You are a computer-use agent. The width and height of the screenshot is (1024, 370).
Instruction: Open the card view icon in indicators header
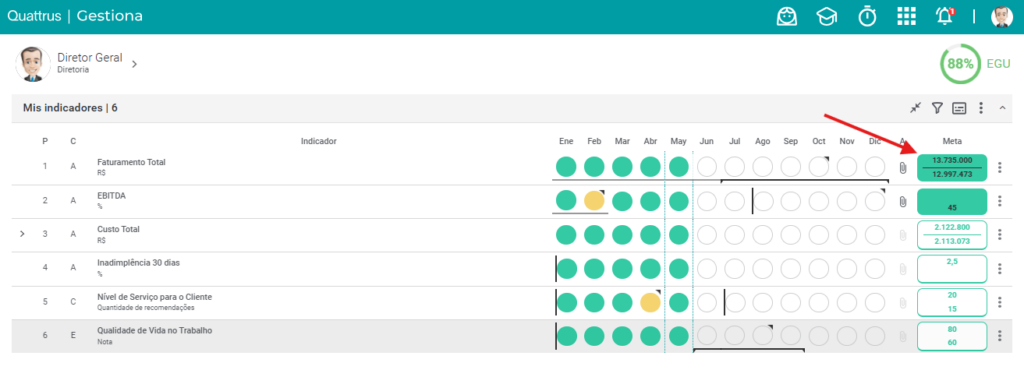pyautogui.click(x=959, y=108)
